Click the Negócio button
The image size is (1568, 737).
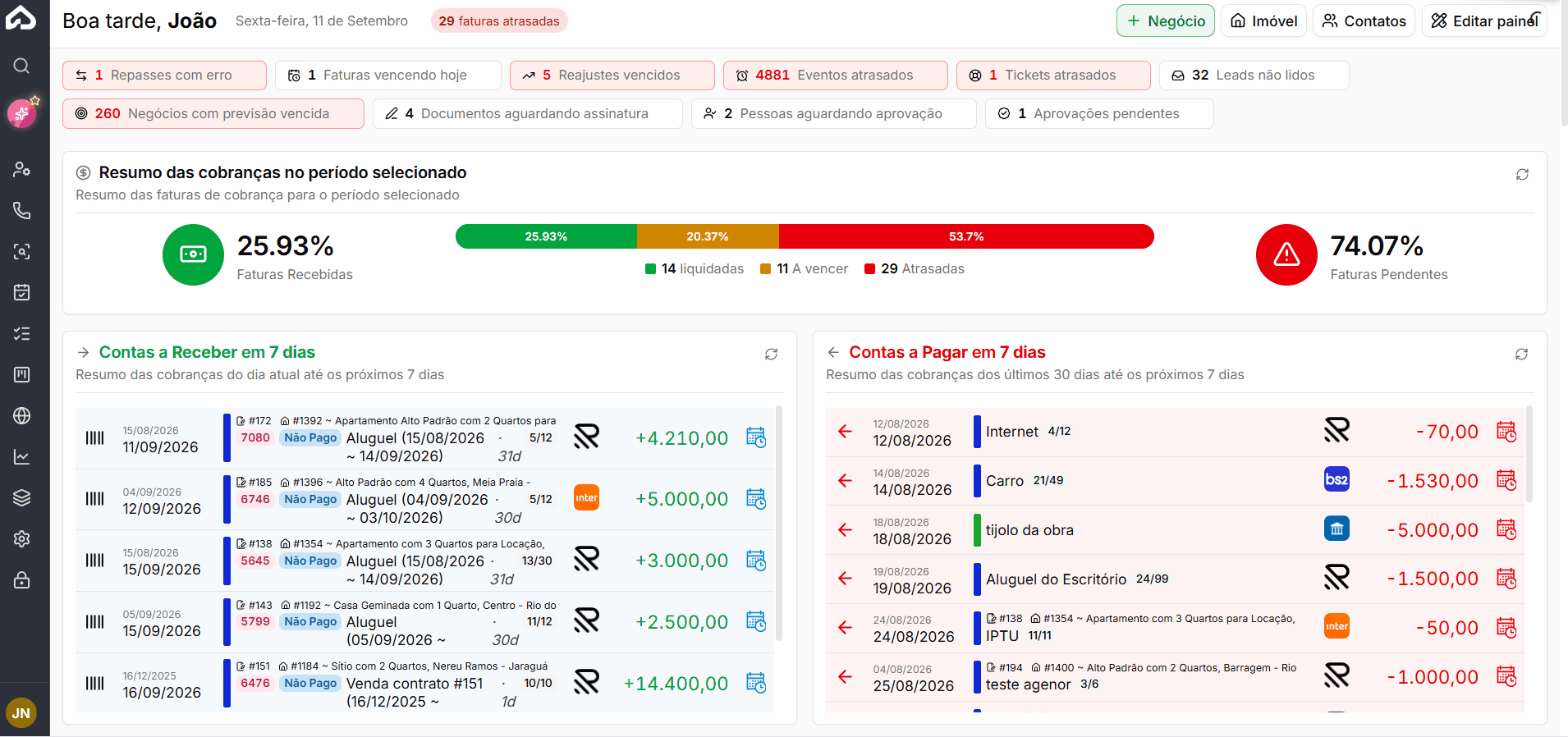coord(1165,21)
